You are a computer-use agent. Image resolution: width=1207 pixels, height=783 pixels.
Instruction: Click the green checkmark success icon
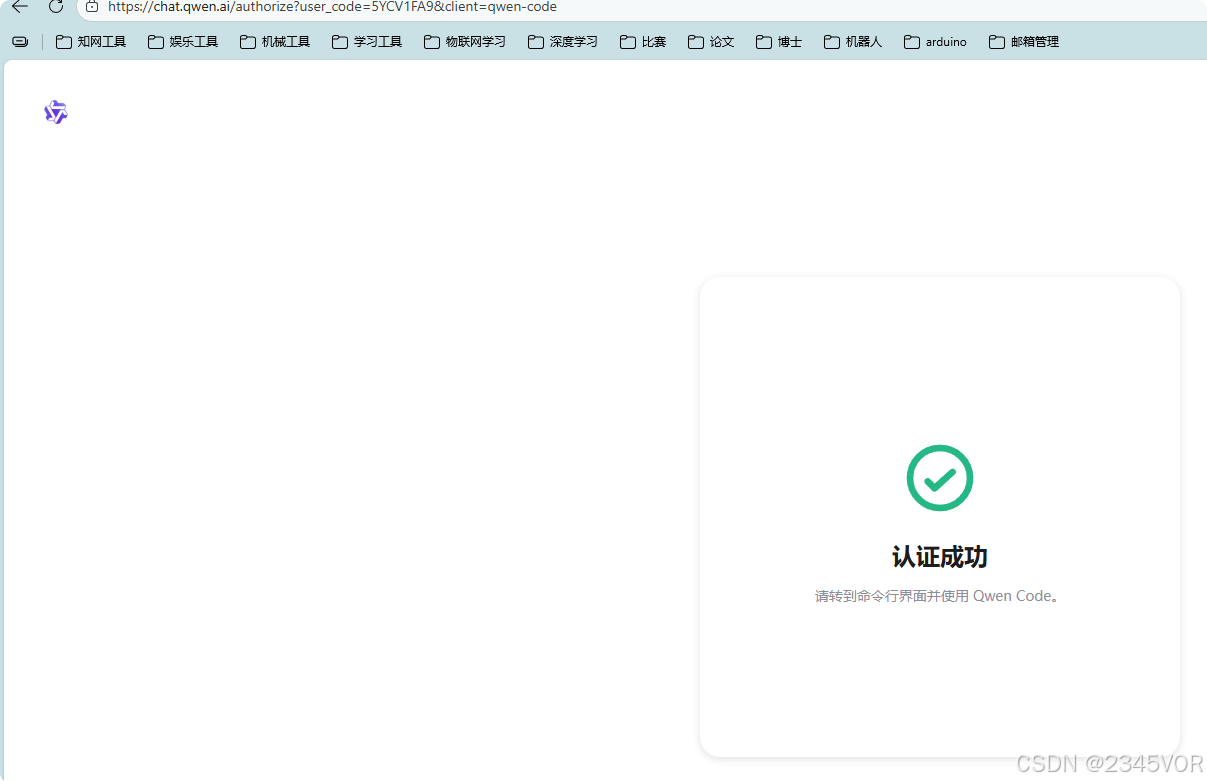[x=939, y=478]
